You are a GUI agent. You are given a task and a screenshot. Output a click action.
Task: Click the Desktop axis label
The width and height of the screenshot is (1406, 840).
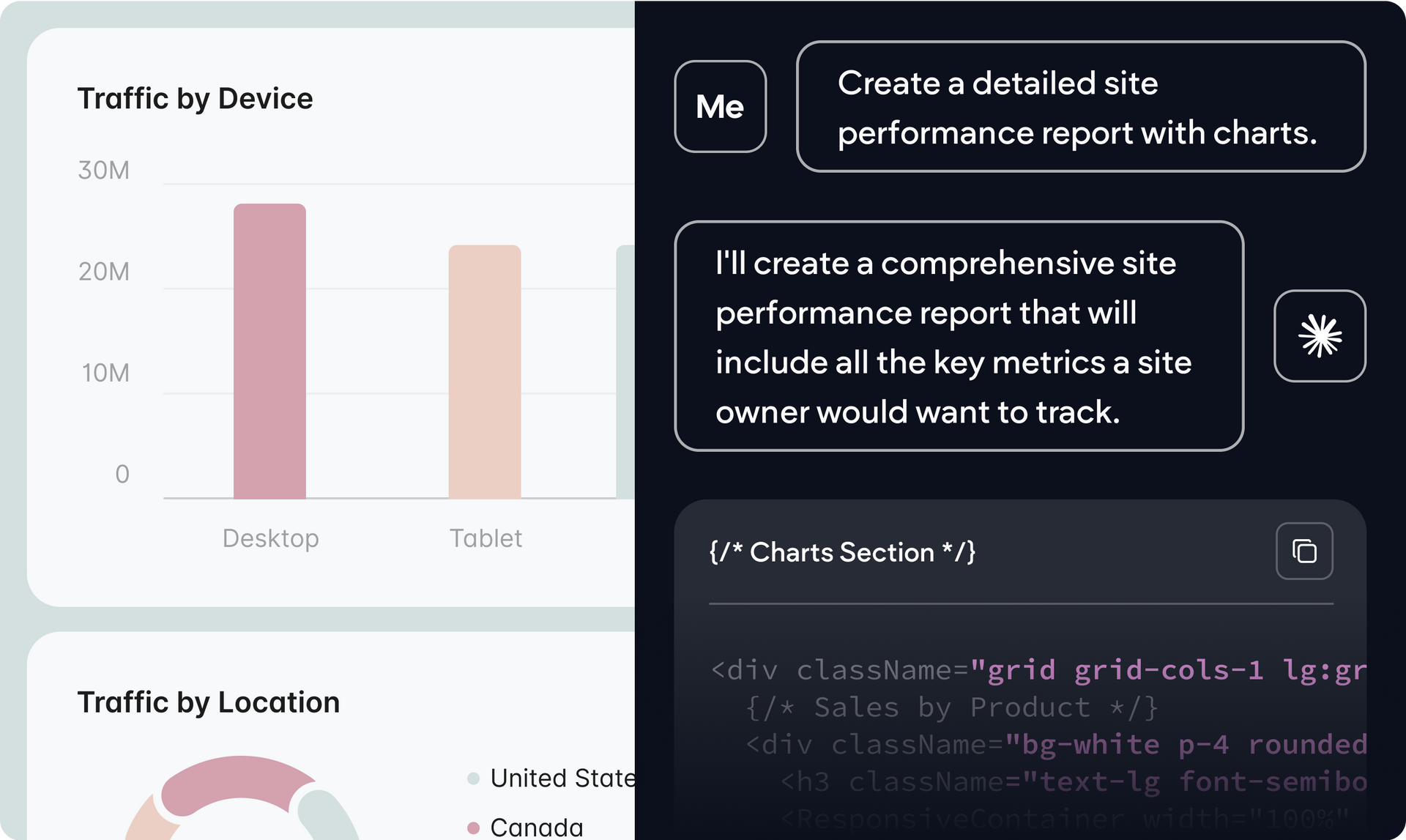point(271,538)
